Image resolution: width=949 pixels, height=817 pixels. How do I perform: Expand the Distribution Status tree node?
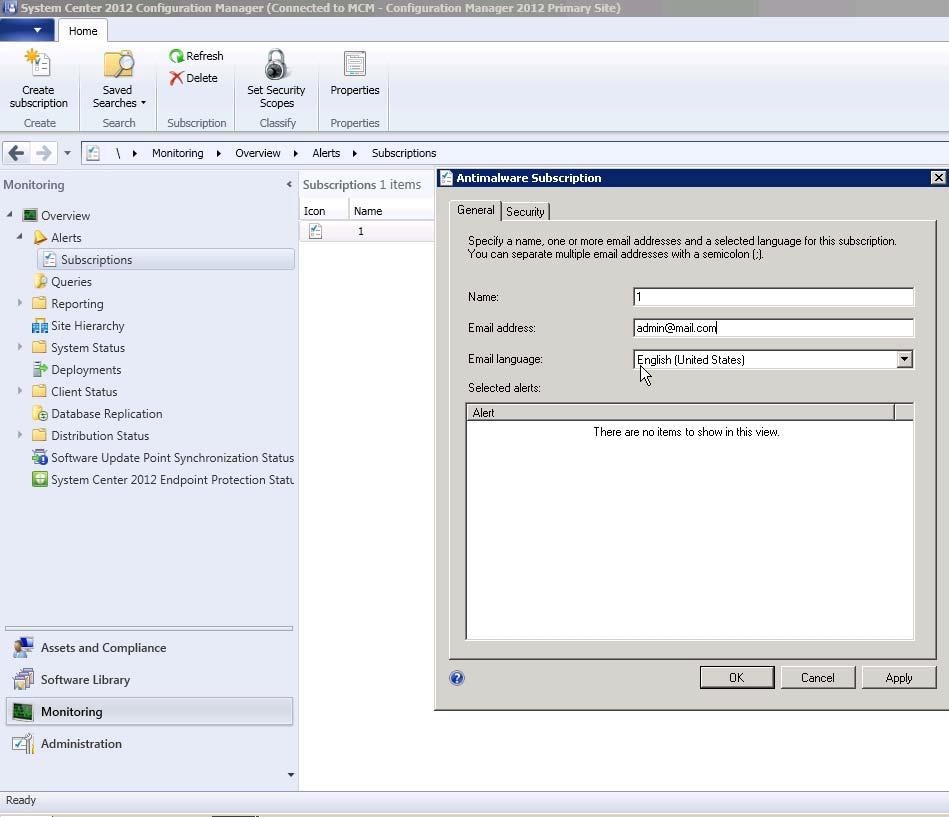pos(20,435)
